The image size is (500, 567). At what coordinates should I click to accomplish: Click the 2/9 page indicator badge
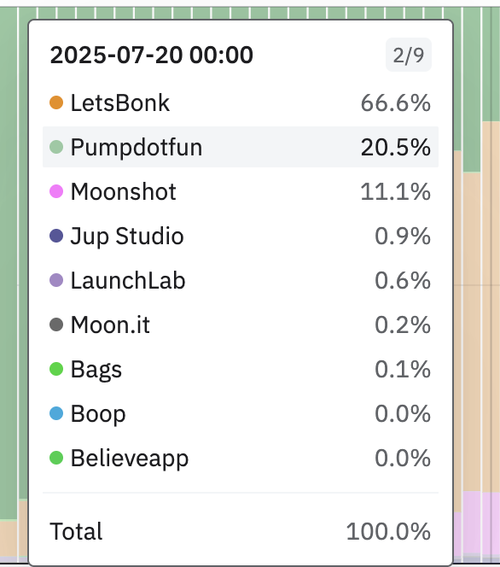click(x=409, y=55)
